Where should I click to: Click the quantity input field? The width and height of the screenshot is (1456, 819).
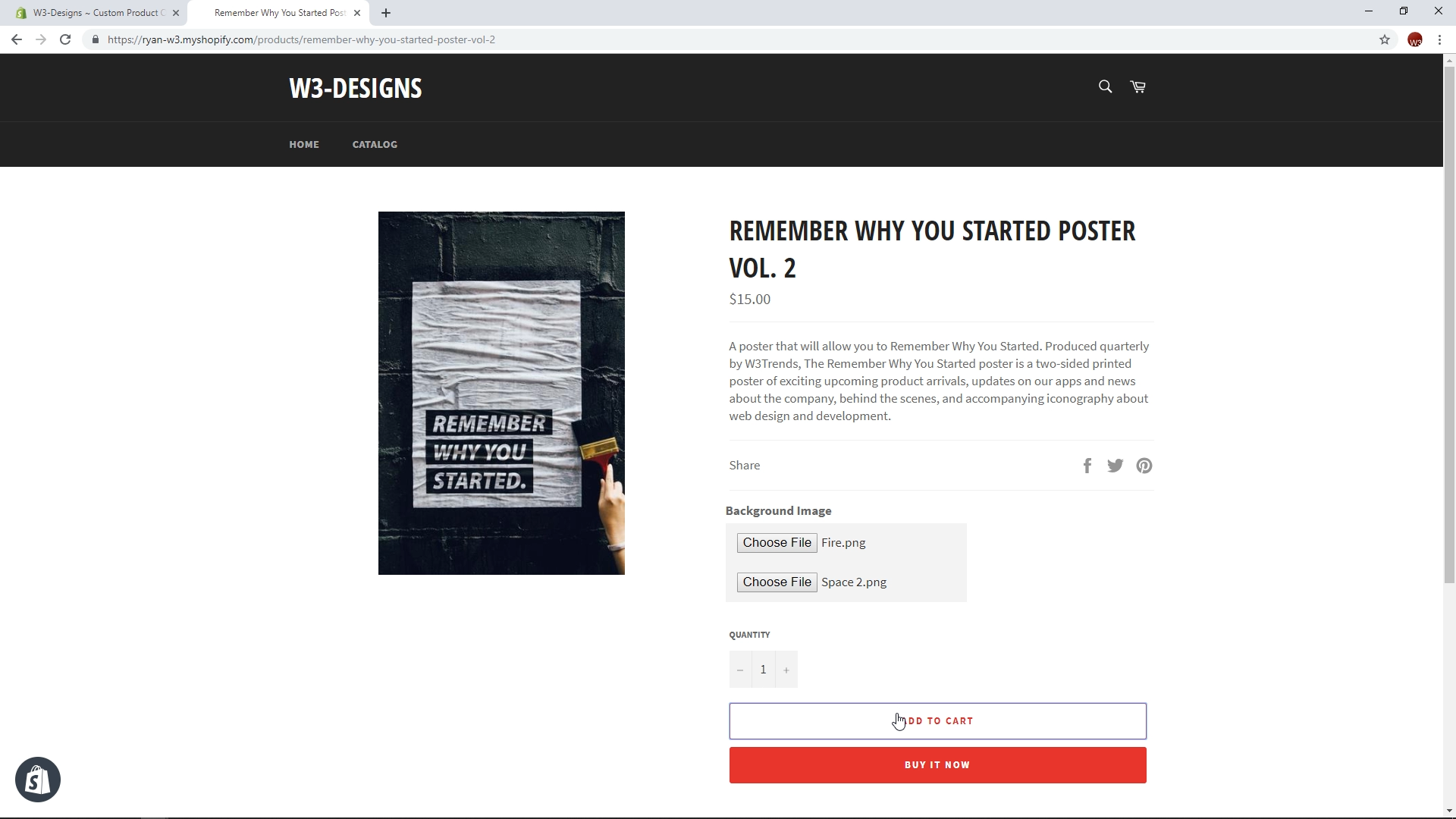(x=763, y=670)
